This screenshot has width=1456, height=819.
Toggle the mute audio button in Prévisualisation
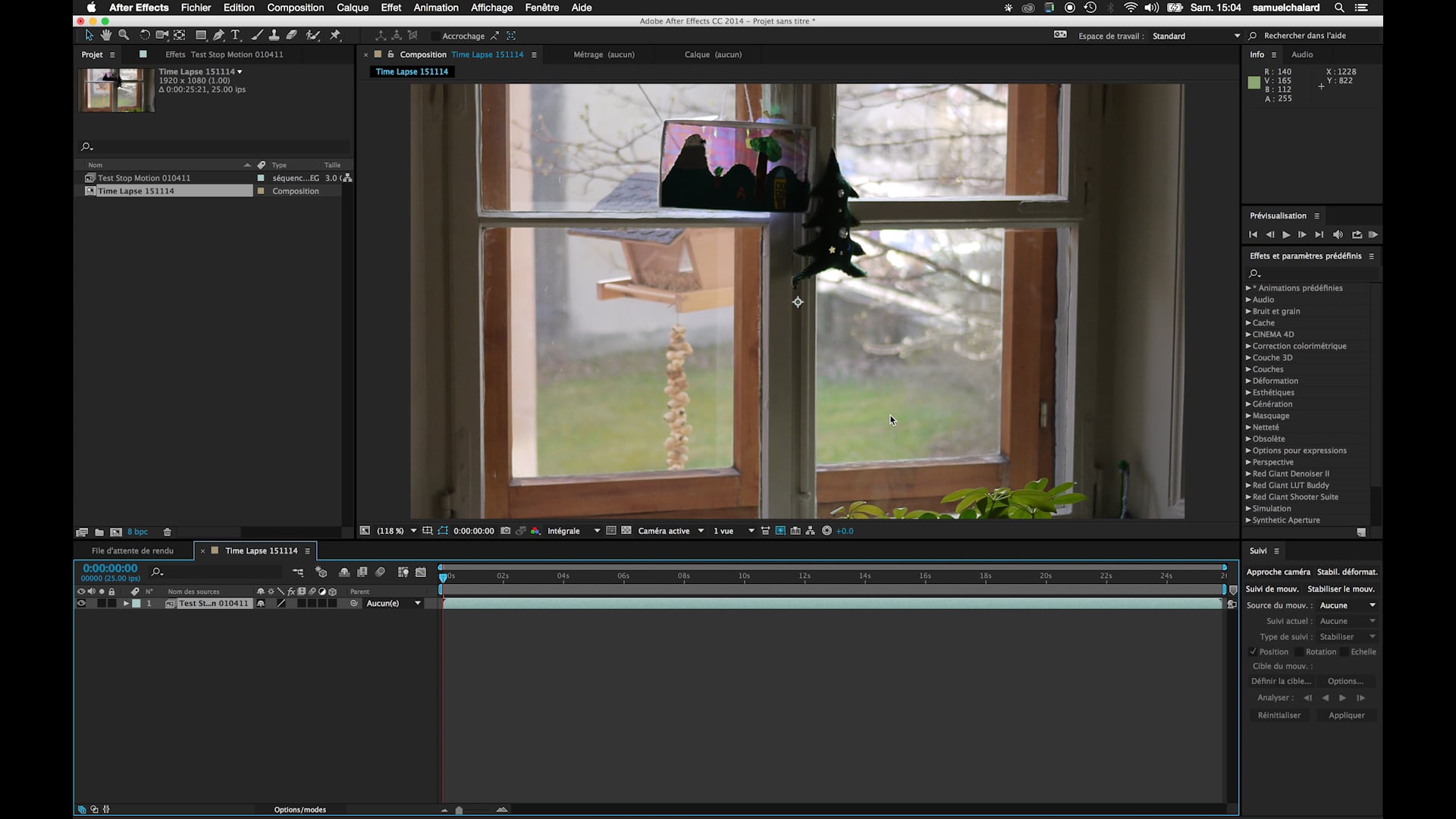click(x=1338, y=235)
